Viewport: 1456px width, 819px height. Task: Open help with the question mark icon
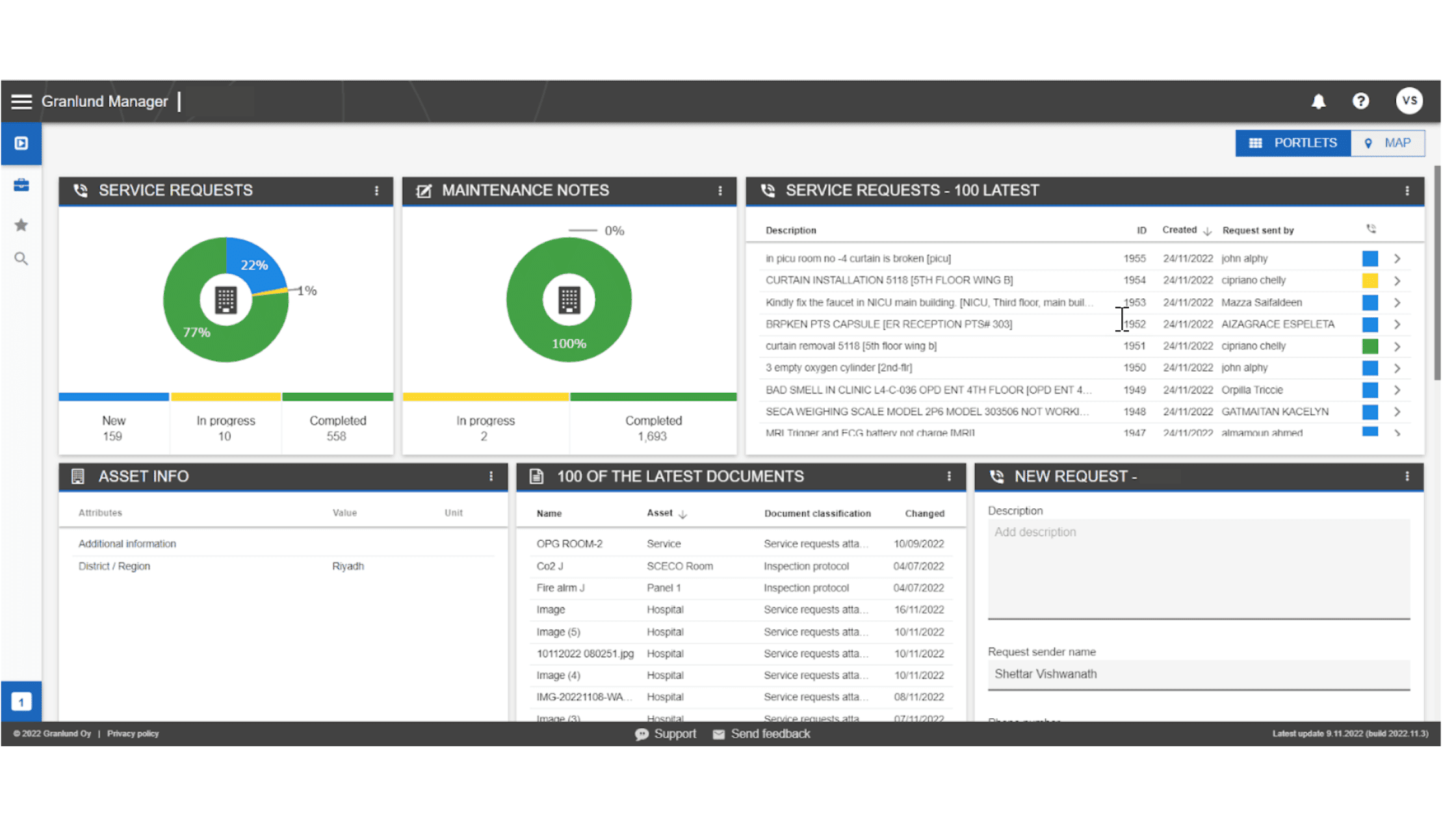(x=1361, y=101)
